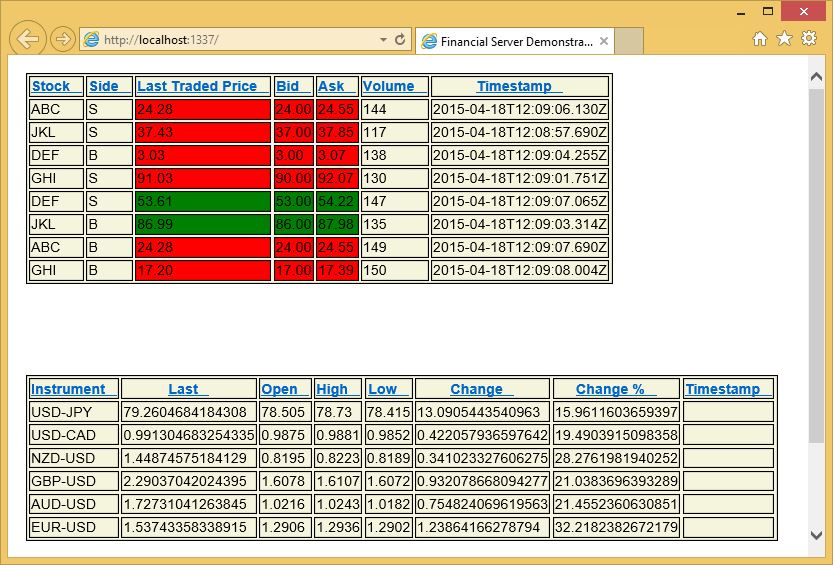Select the green 53.61 price cell
The image size is (833, 565).
tap(203, 201)
